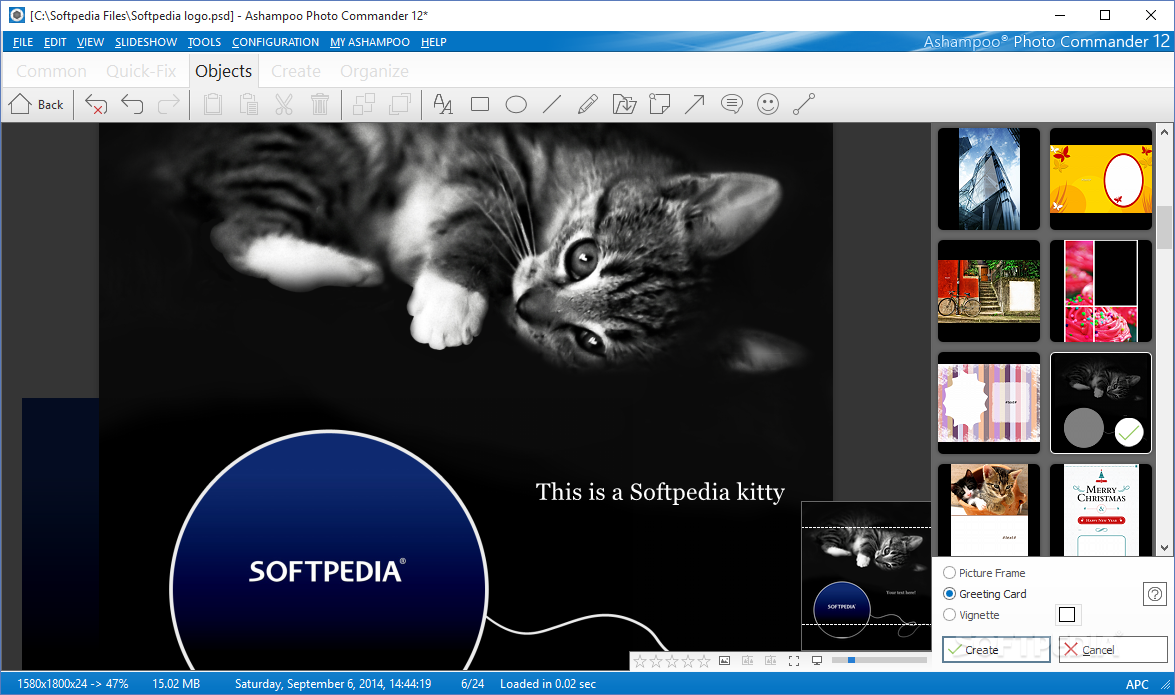The image size is (1175, 695).
Task: Select the Merry Christmas card template
Action: (1101, 510)
